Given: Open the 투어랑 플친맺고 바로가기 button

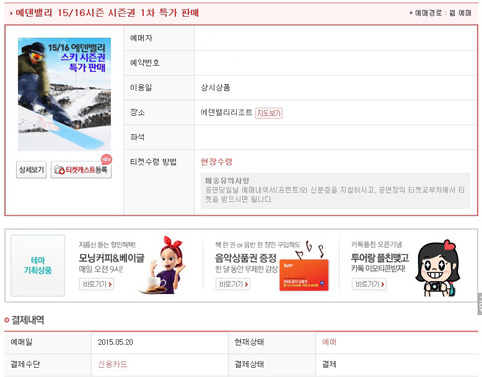Looking at the screenshot, I should tap(369, 284).
